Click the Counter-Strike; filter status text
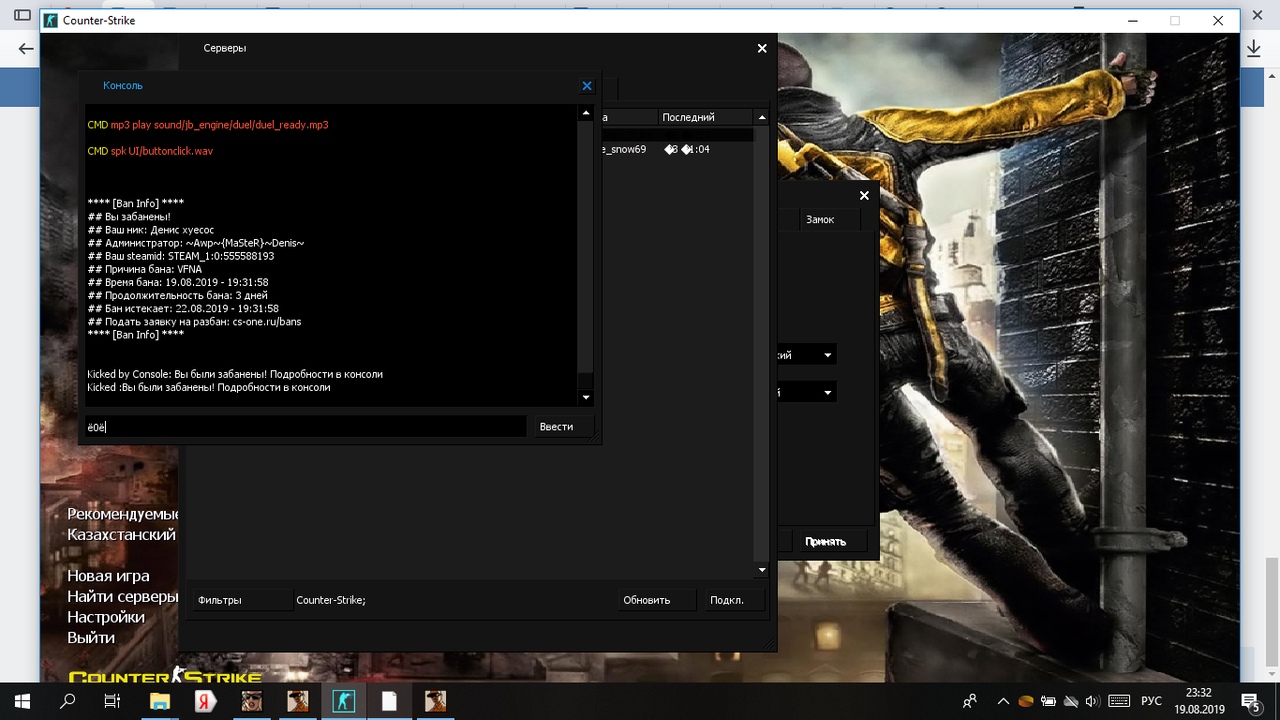1280x720 pixels. click(x=331, y=600)
